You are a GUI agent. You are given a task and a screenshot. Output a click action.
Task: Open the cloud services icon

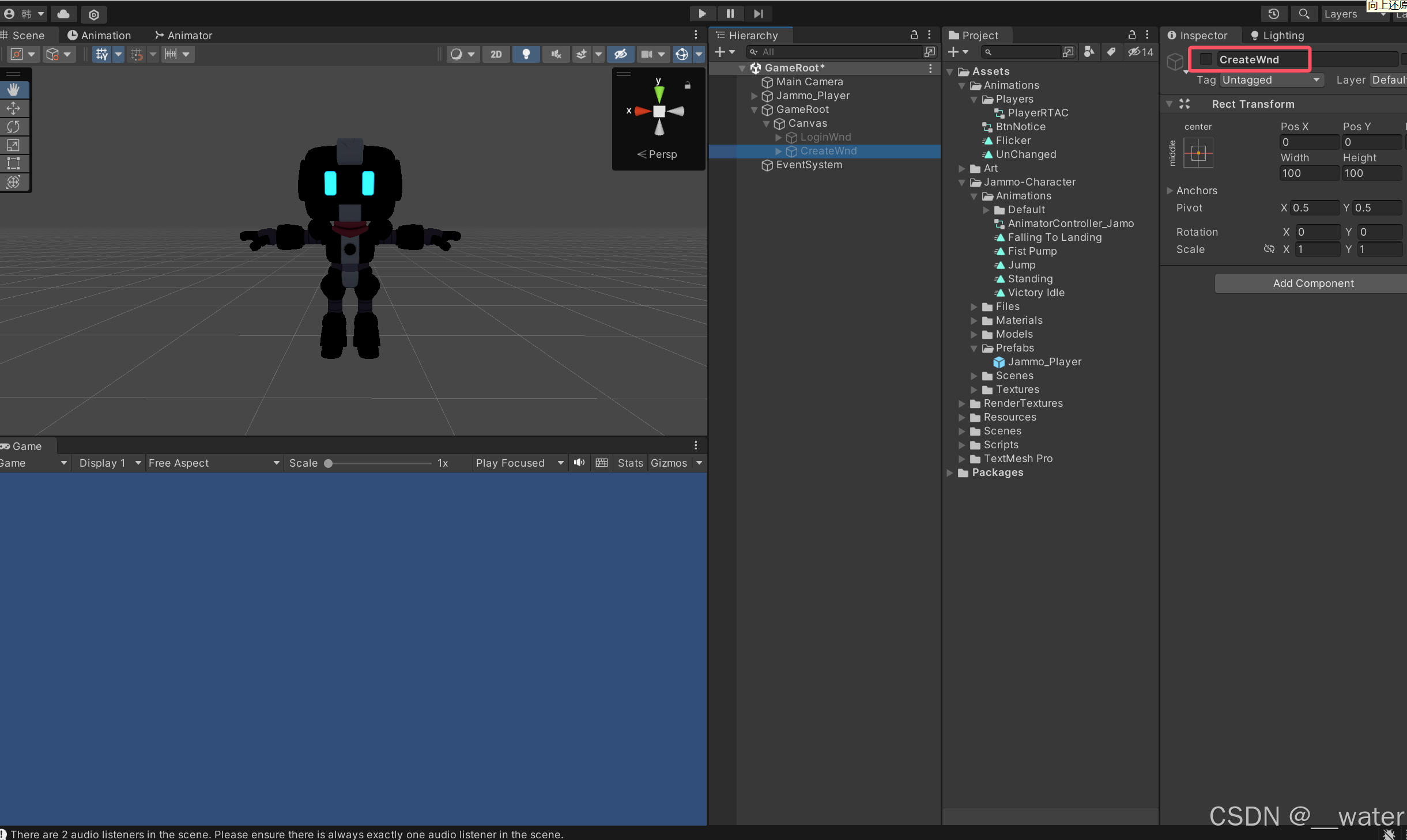point(63,14)
